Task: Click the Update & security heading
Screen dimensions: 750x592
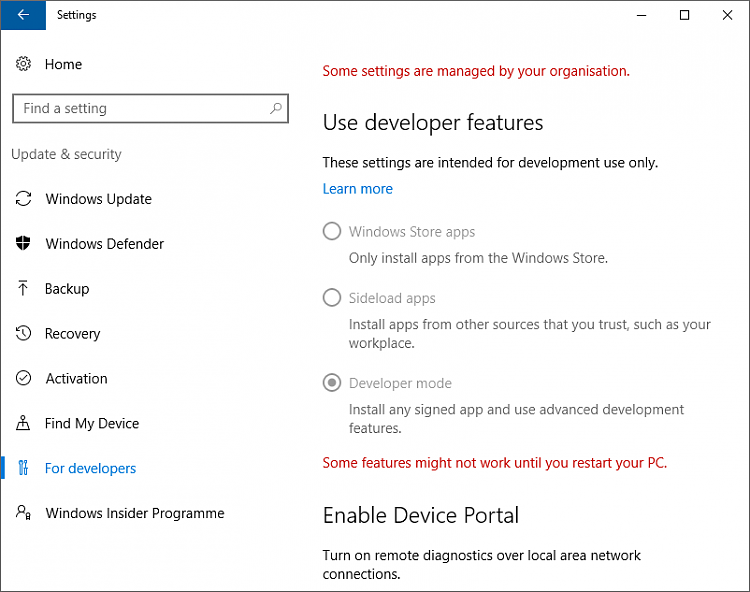Action: click(66, 154)
